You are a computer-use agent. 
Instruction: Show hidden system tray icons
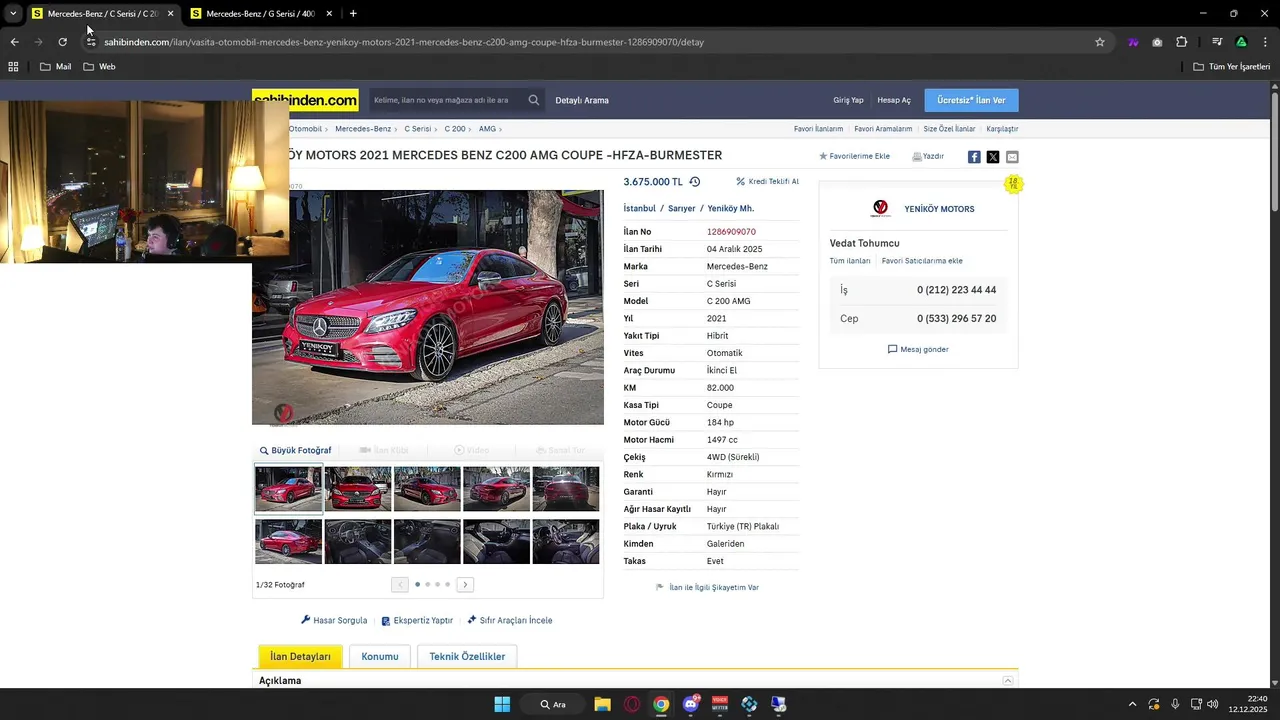click(x=1132, y=704)
